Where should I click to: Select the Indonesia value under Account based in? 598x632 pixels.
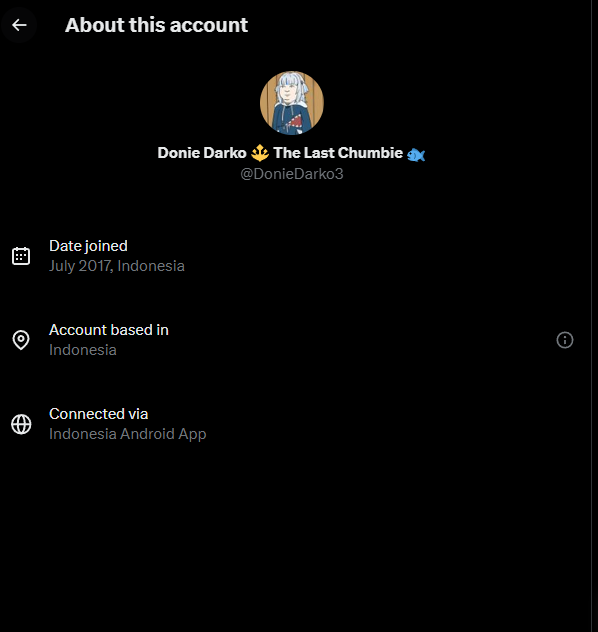83,350
